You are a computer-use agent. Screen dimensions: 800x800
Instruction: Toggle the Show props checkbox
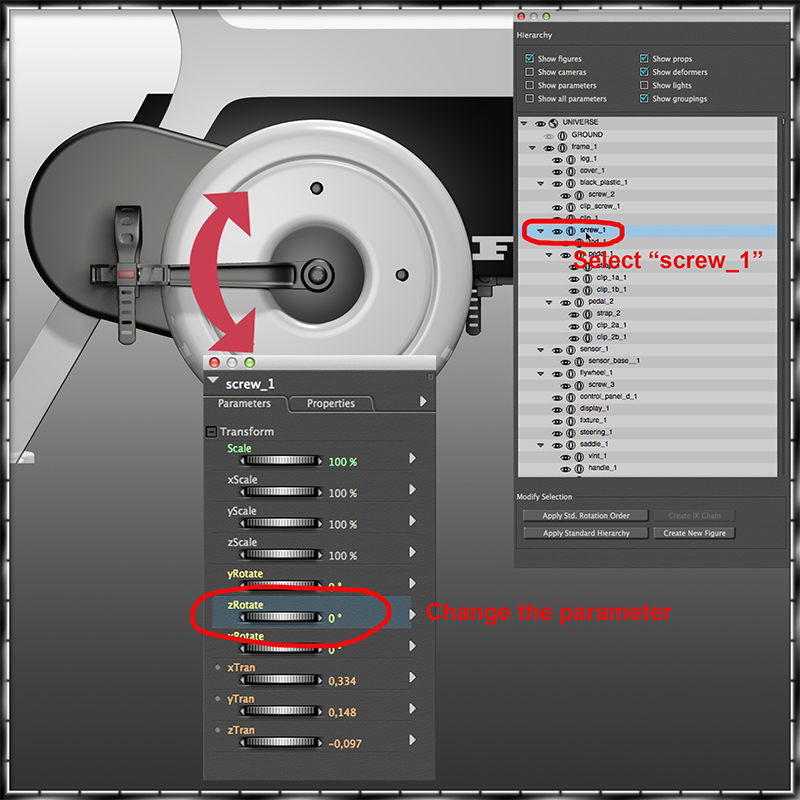point(644,58)
